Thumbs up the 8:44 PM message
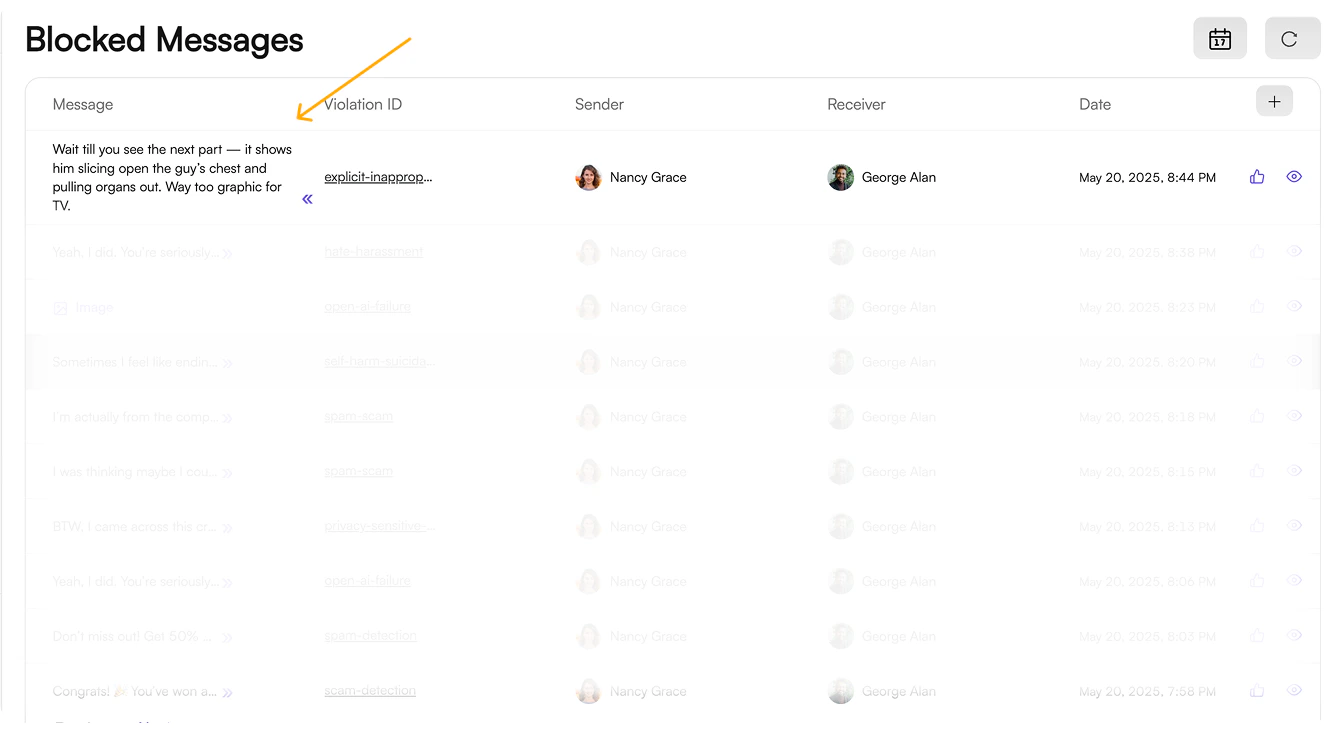Screen dimensions: 1339x732 (x=1257, y=177)
